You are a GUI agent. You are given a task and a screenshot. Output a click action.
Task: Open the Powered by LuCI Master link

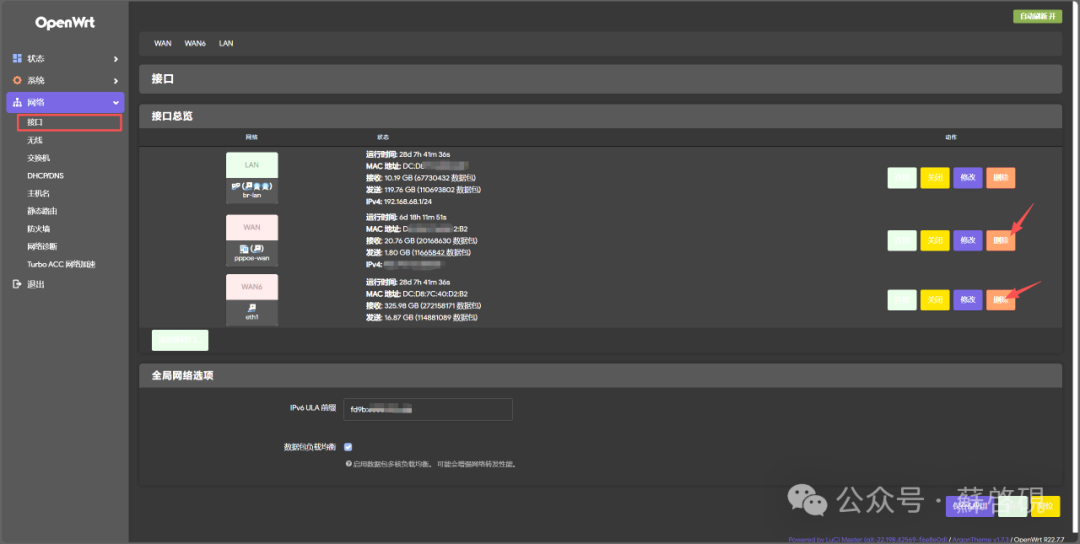click(867, 540)
